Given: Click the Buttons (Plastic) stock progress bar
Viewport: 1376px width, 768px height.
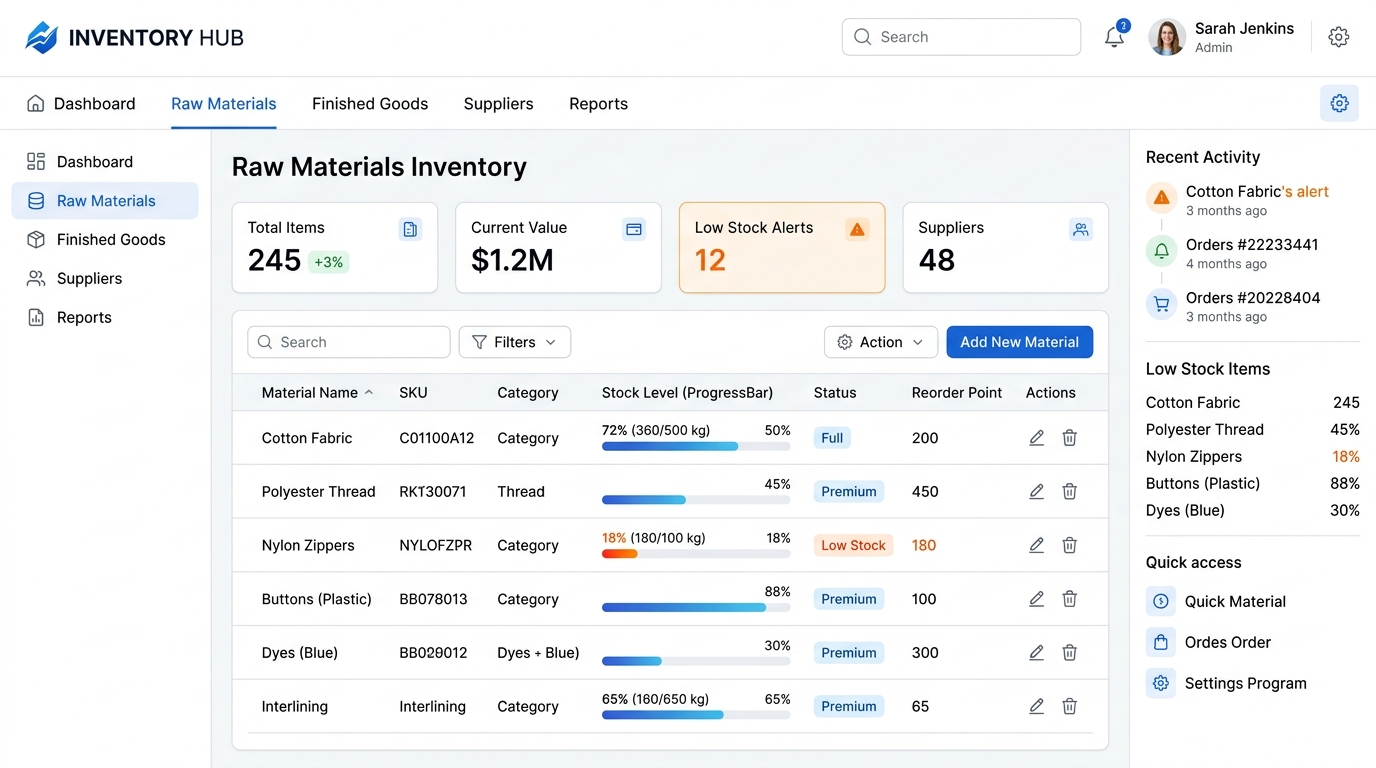Looking at the screenshot, I should [696, 607].
